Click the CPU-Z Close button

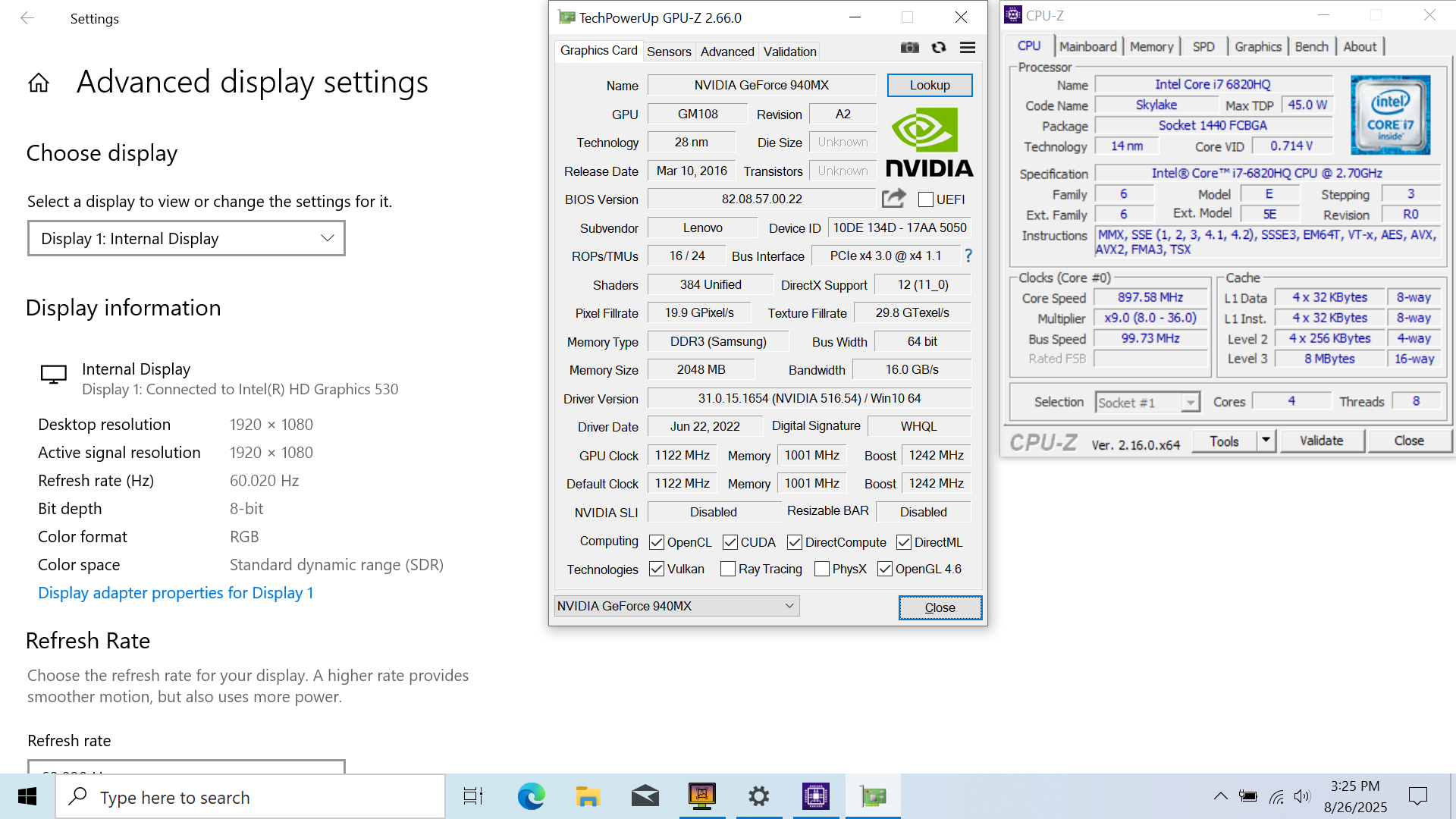[x=1408, y=441]
